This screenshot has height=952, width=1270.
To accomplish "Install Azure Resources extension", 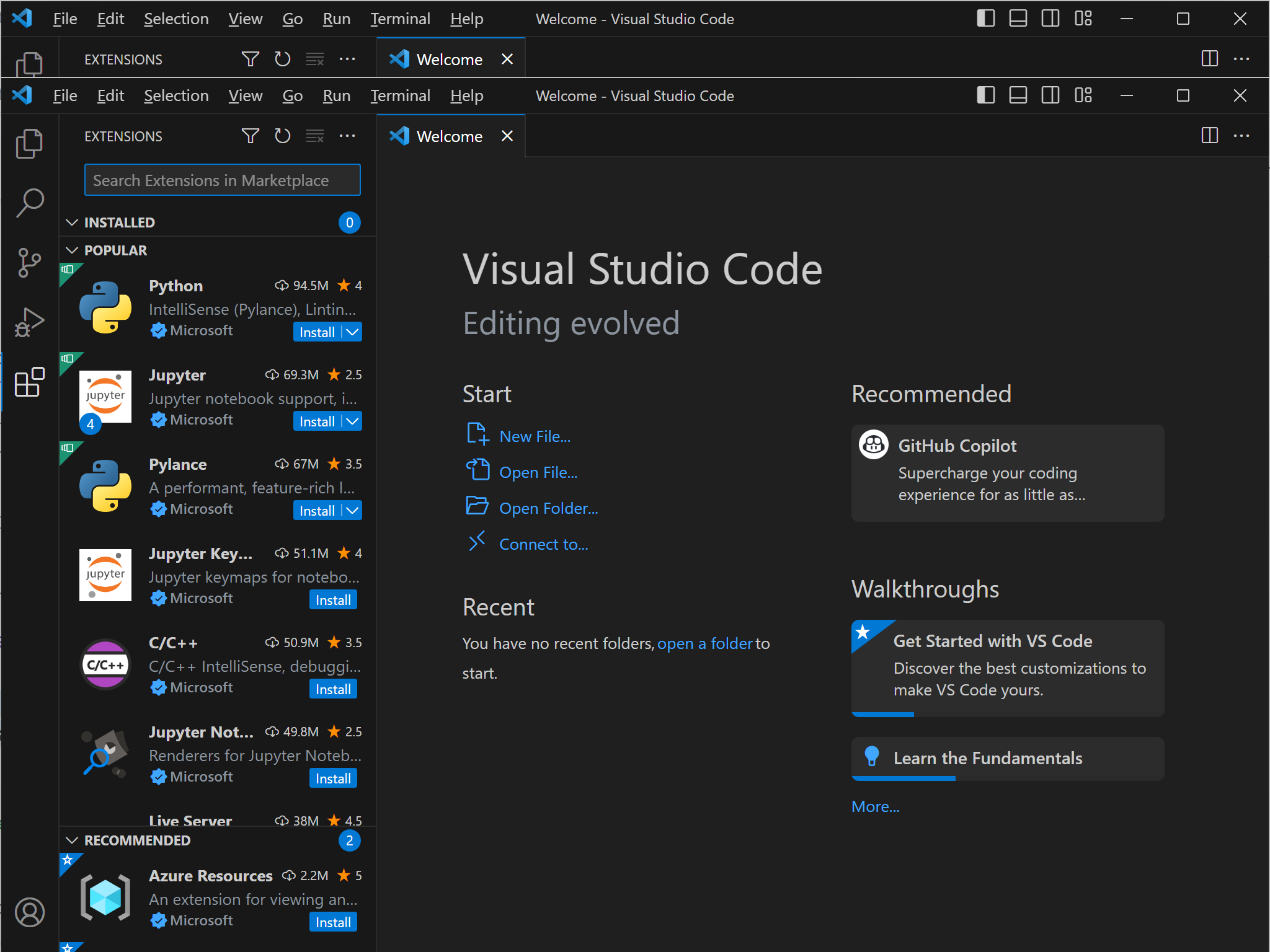I will pyautogui.click(x=333, y=922).
